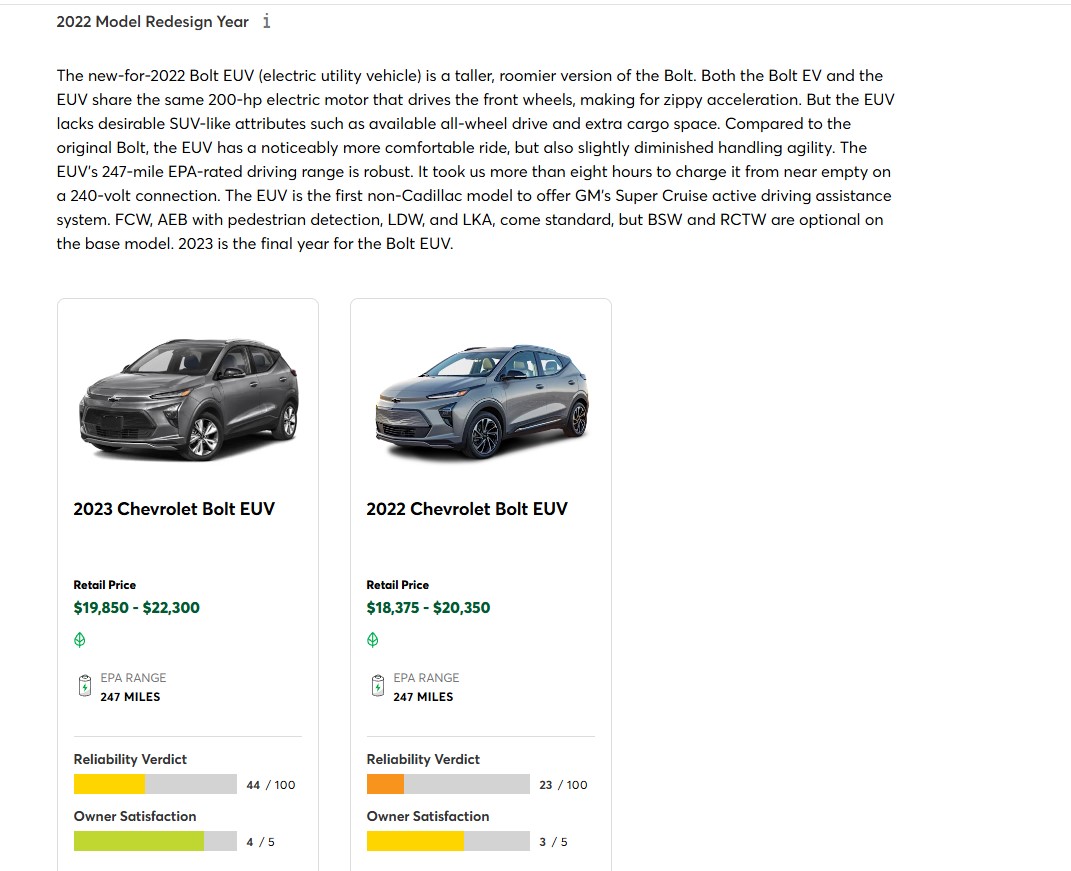Click the battery icon on 2023 Bolt EUV card
The height and width of the screenshot is (871, 1071).
pyautogui.click(x=85, y=685)
